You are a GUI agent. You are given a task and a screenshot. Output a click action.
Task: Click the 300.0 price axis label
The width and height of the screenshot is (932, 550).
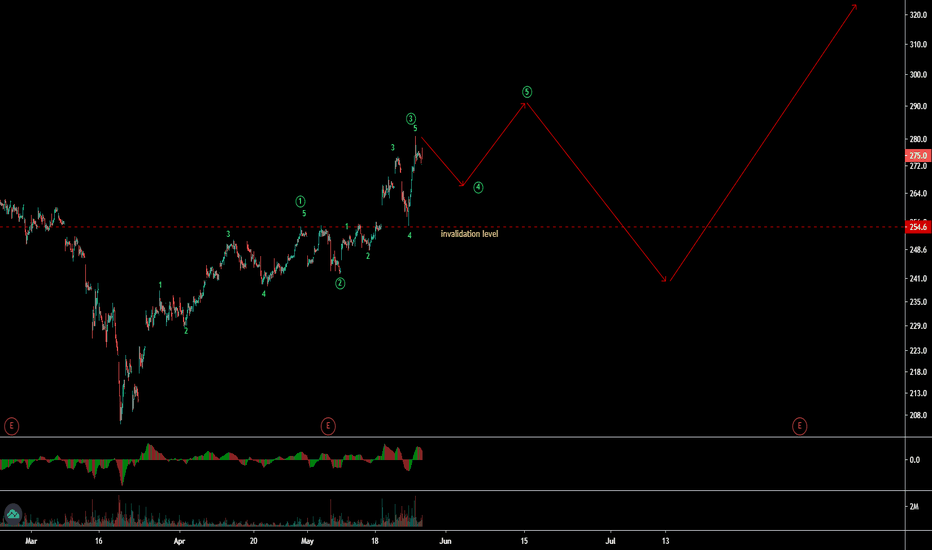click(x=918, y=75)
